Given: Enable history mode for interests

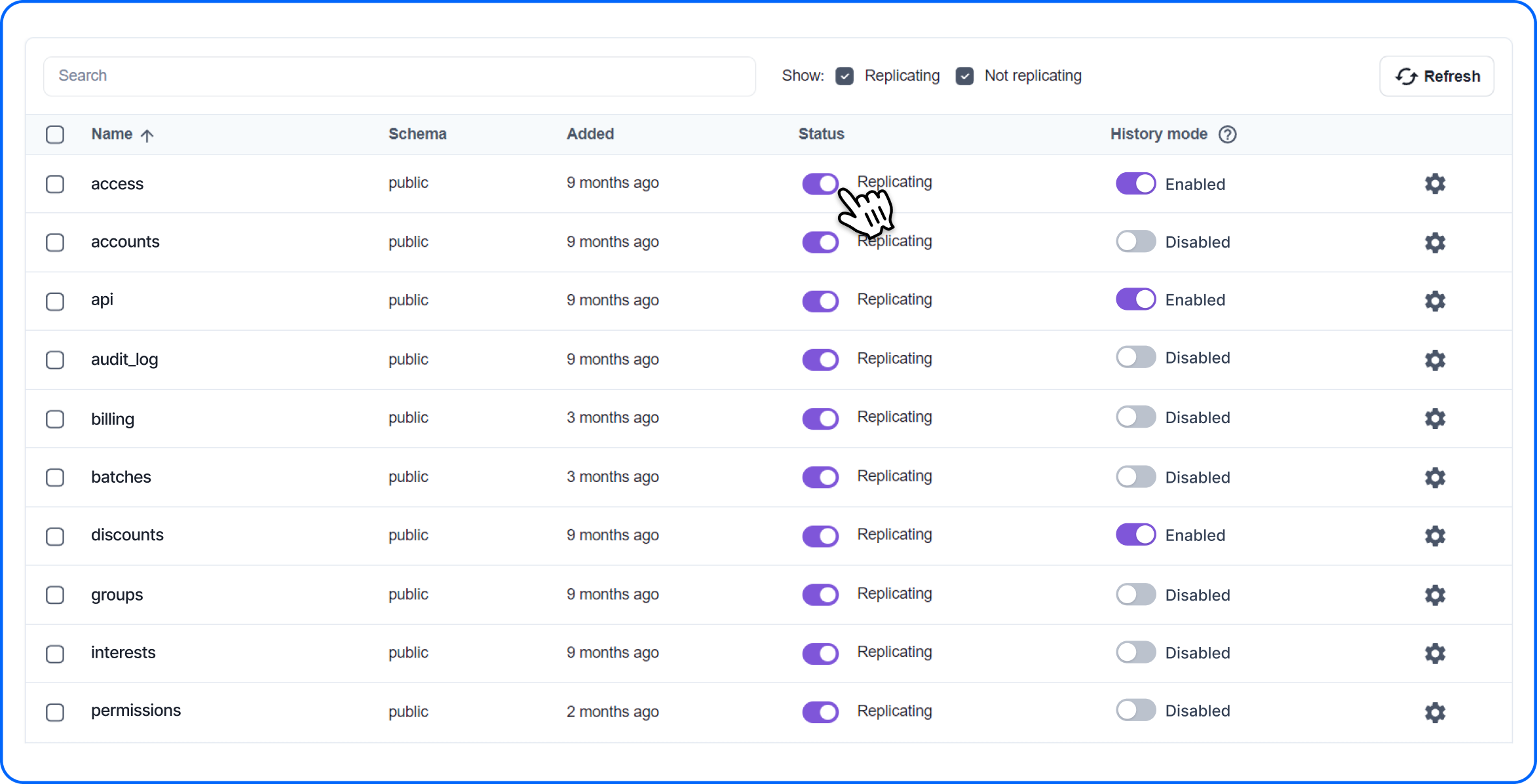Looking at the screenshot, I should coord(1135,652).
